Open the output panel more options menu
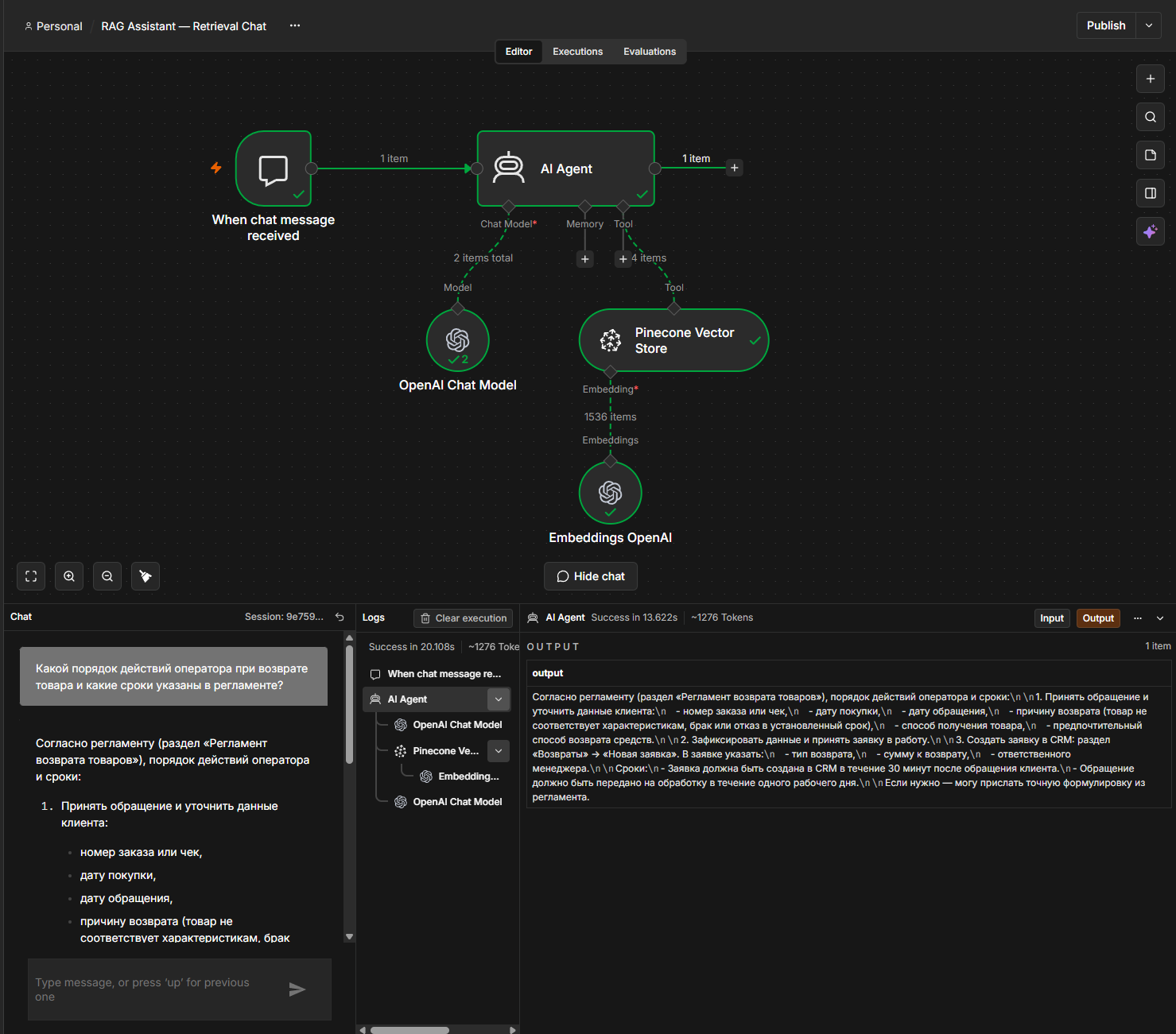Viewport: 1176px width, 1034px height. coord(1138,618)
